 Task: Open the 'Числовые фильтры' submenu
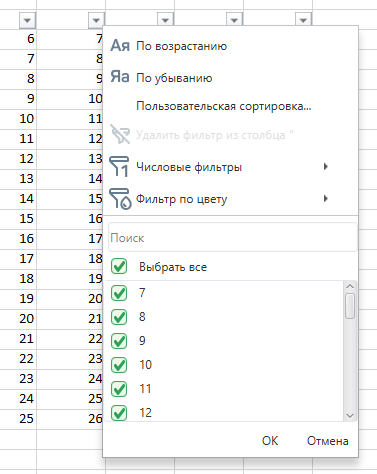230,167
